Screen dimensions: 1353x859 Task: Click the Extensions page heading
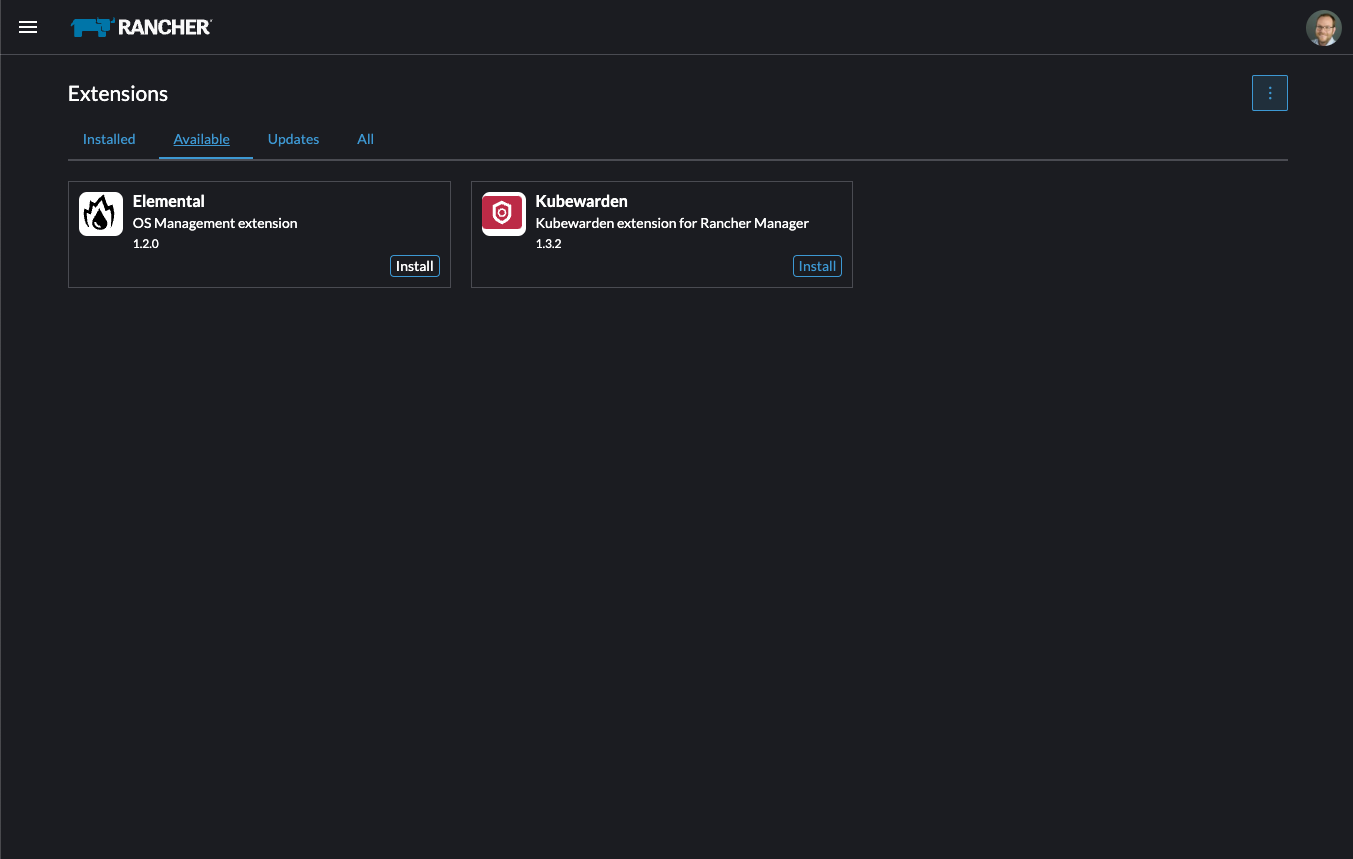118,94
